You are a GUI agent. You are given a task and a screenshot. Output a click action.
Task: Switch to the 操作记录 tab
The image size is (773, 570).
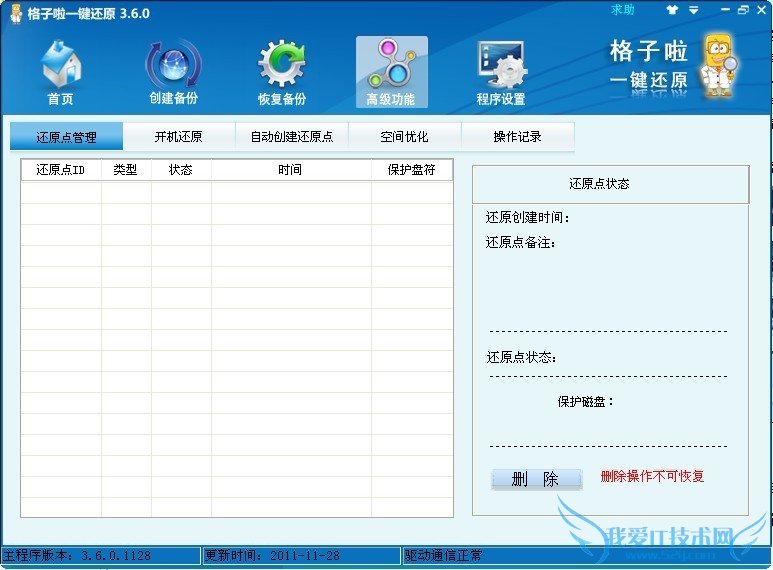point(518,137)
